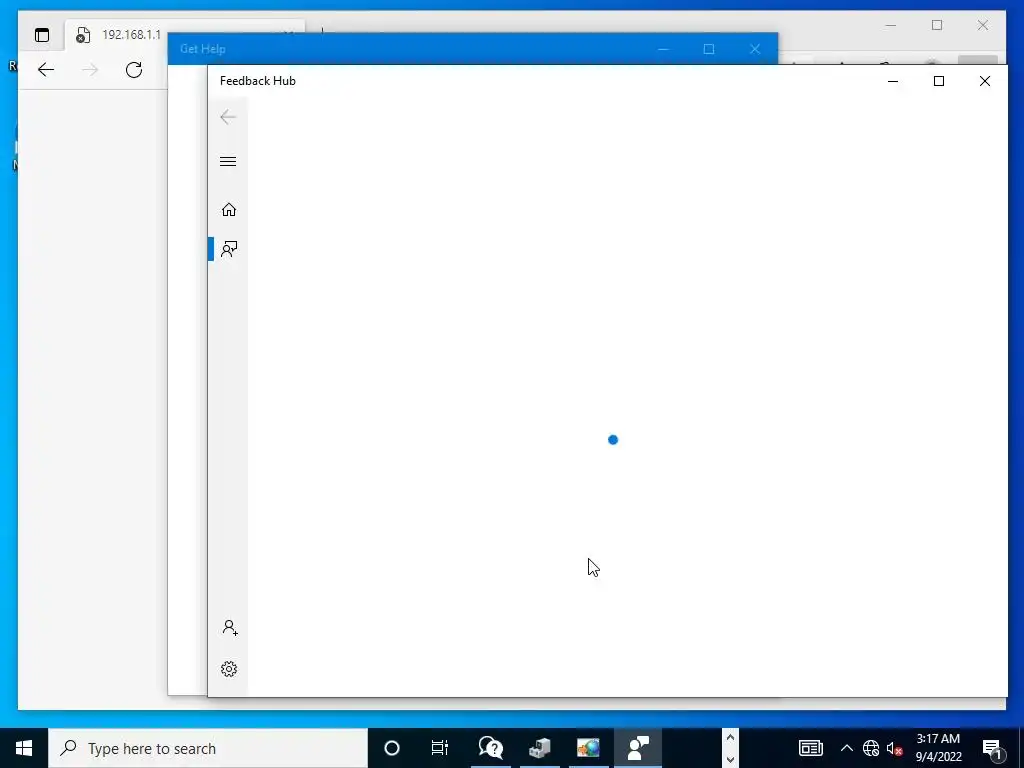This screenshot has height=768, width=1024.
Task: Maximize the Get Help window
Action: (709, 49)
